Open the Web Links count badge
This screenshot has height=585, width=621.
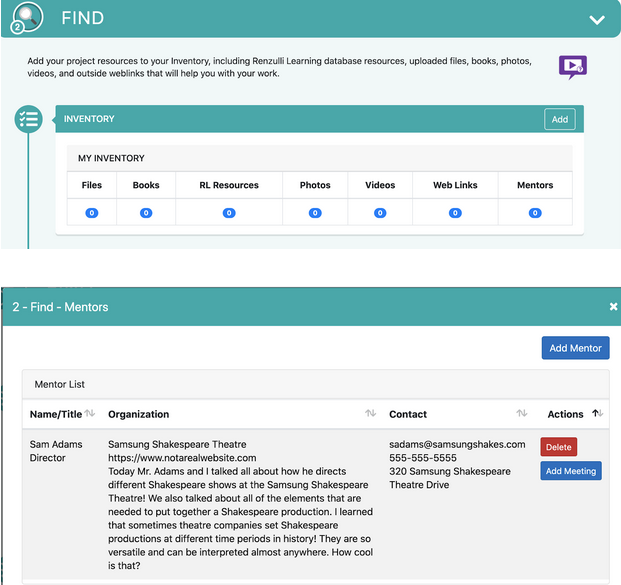click(455, 213)
